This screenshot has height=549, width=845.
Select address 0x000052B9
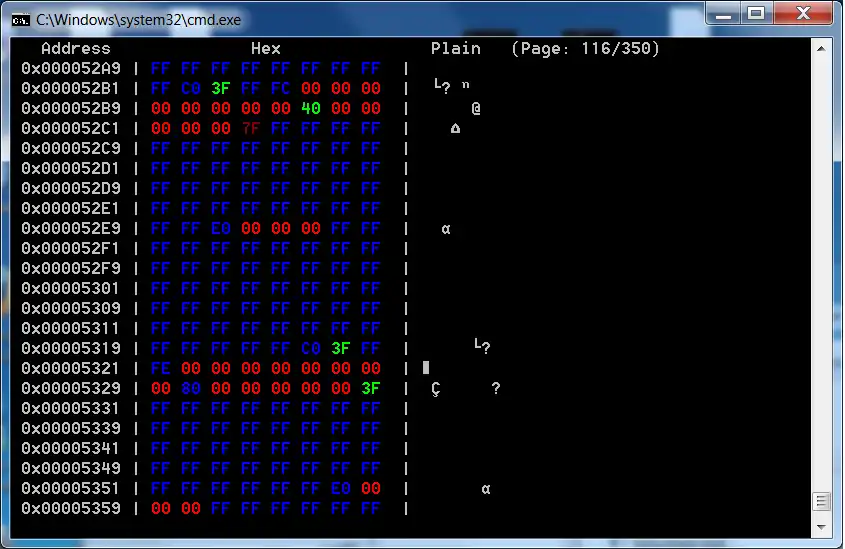pyautogui.click(x=71, y=108)
